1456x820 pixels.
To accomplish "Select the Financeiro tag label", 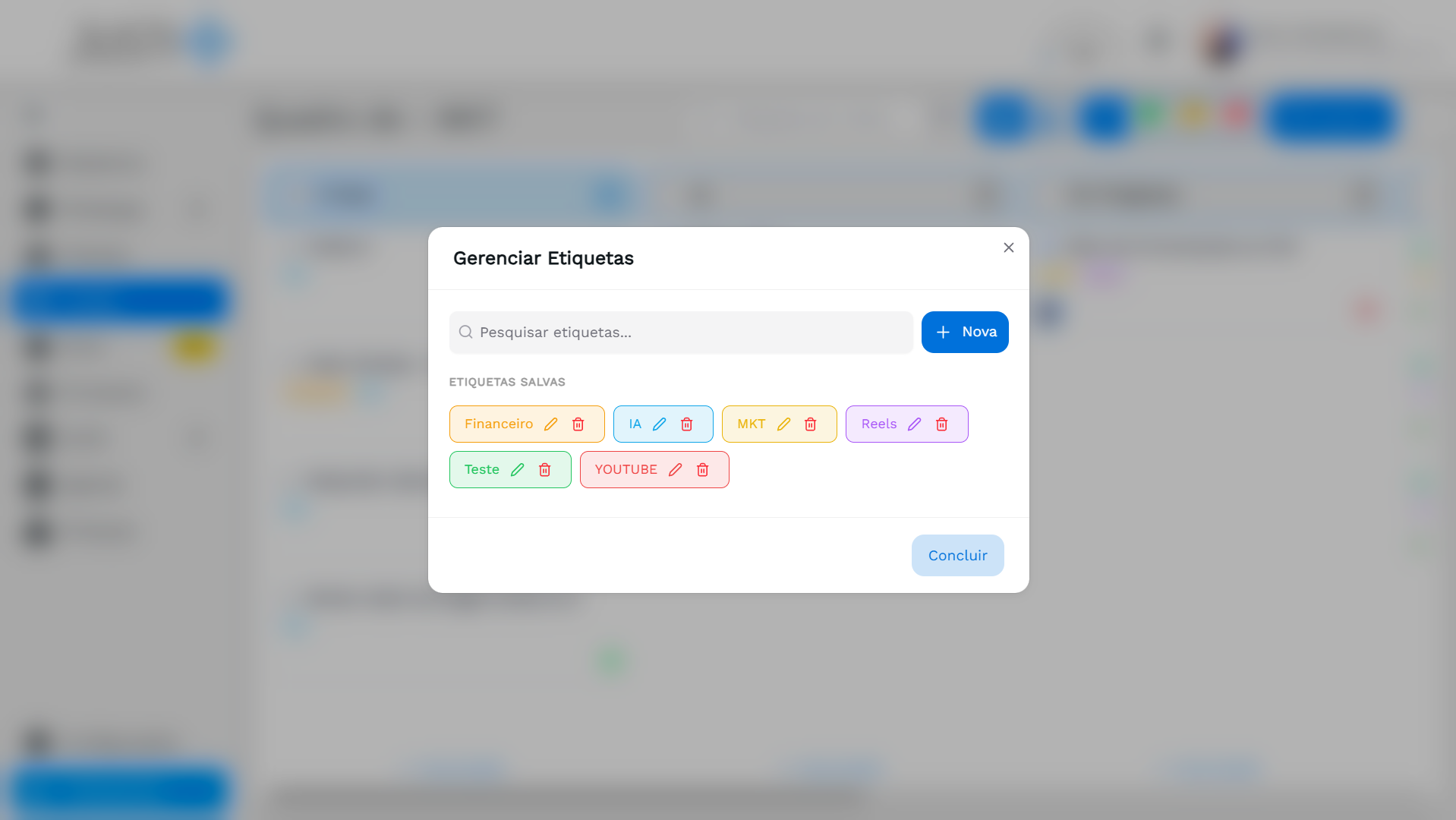I will (x=499, y=424).
